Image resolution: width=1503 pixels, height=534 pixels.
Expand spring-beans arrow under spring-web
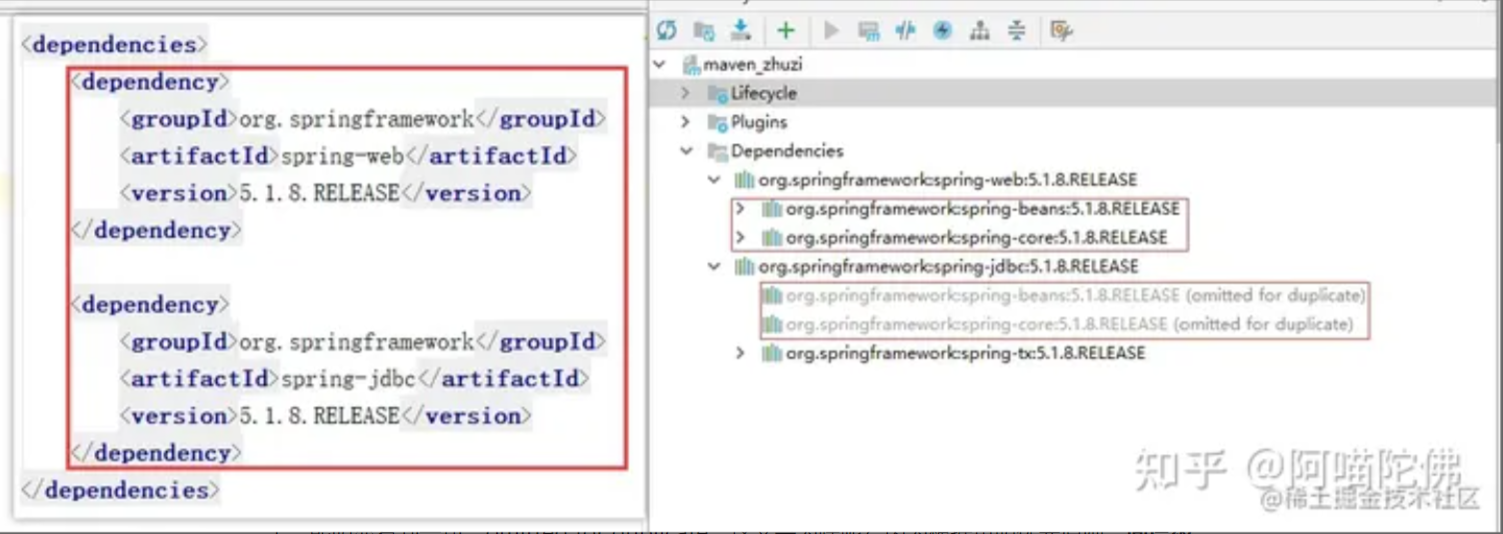click(741, 209)
